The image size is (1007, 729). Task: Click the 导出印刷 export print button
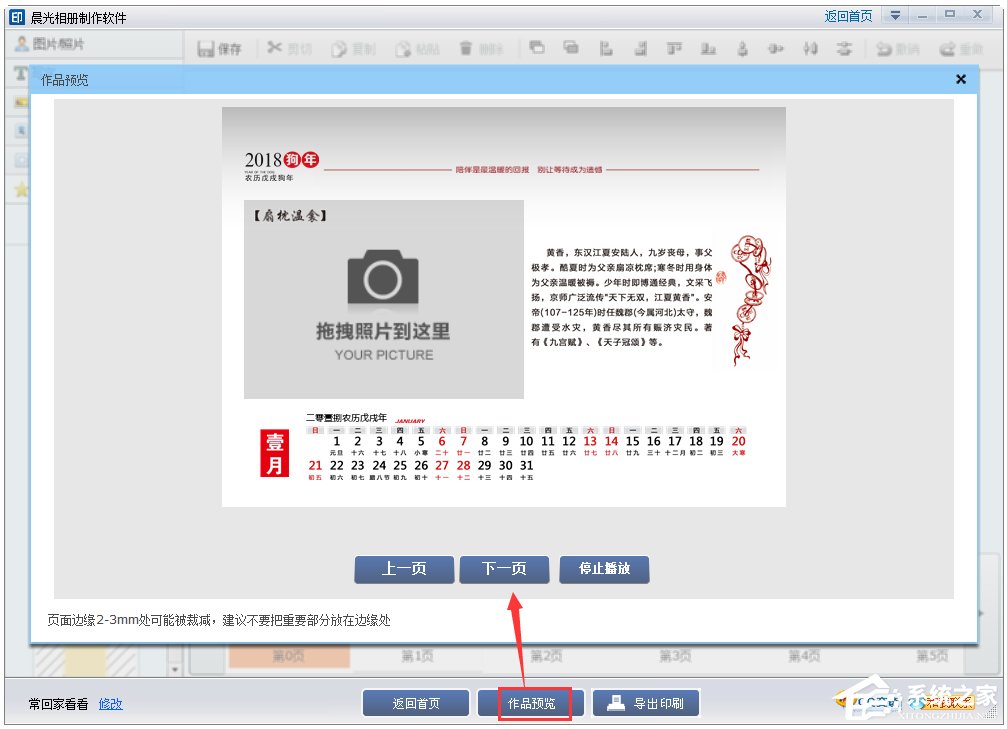point(646,702)
